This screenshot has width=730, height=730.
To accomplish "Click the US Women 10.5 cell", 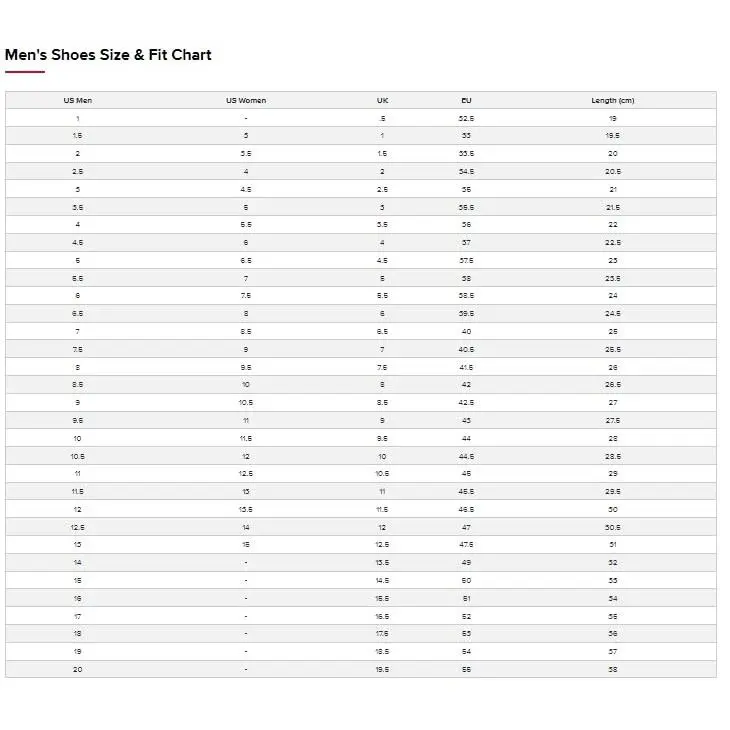I will point(246,403).
